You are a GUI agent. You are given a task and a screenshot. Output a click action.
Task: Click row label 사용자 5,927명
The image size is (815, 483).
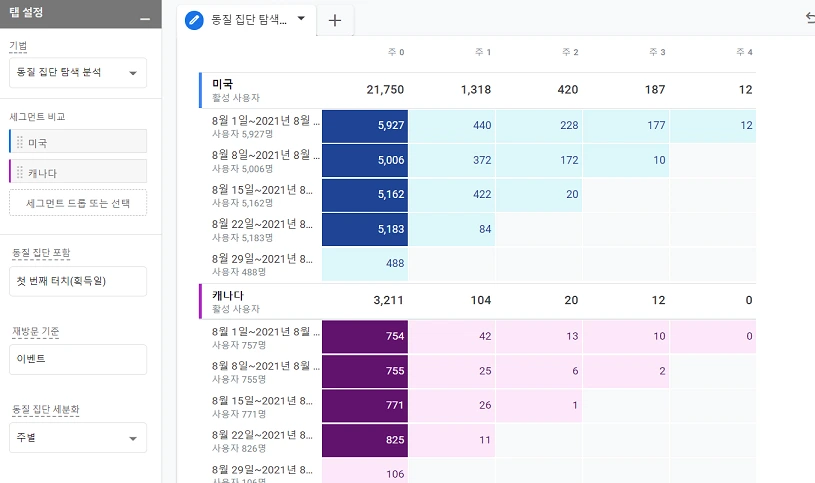point(242,134)
